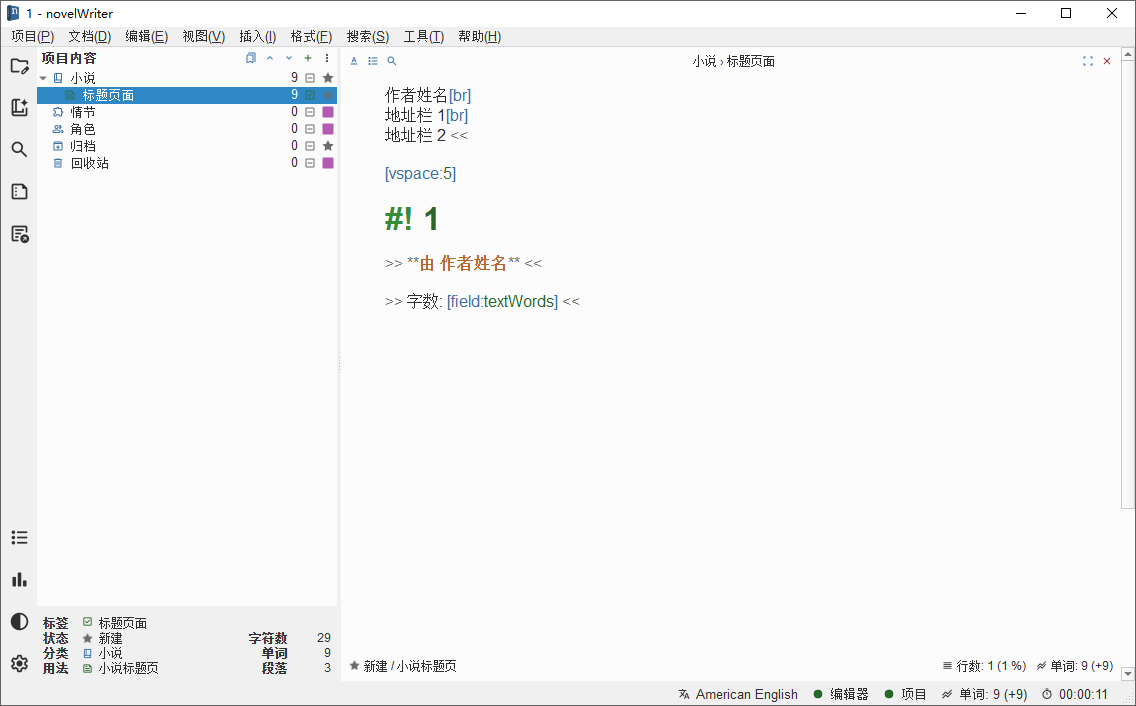Collapse the 小说 folder in project tree

pos(42,77)
